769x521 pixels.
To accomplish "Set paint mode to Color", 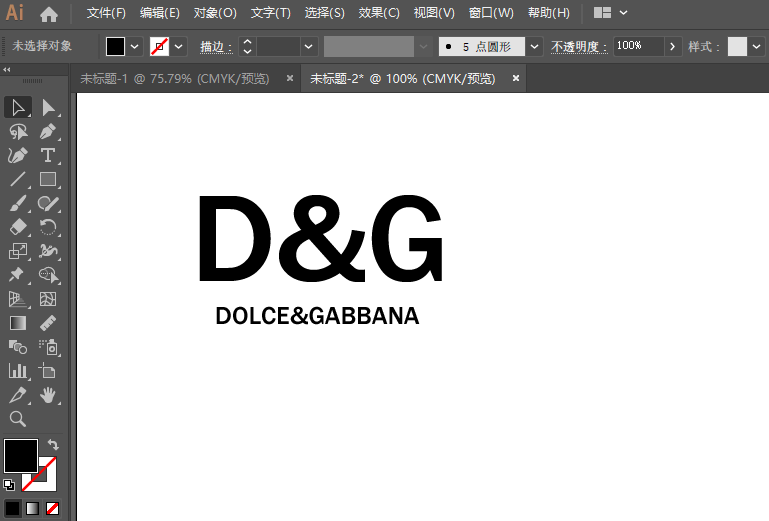I will point(13,508).
